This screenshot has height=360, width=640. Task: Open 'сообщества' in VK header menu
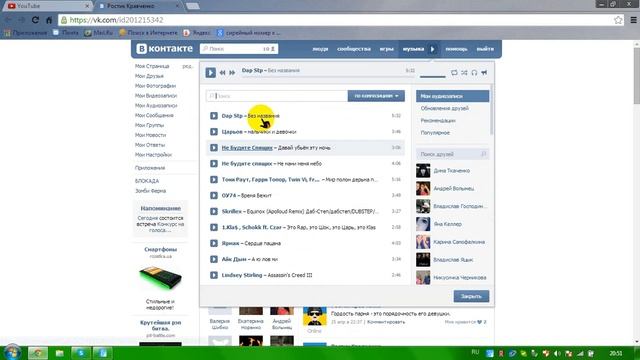(x=354, y=49)
